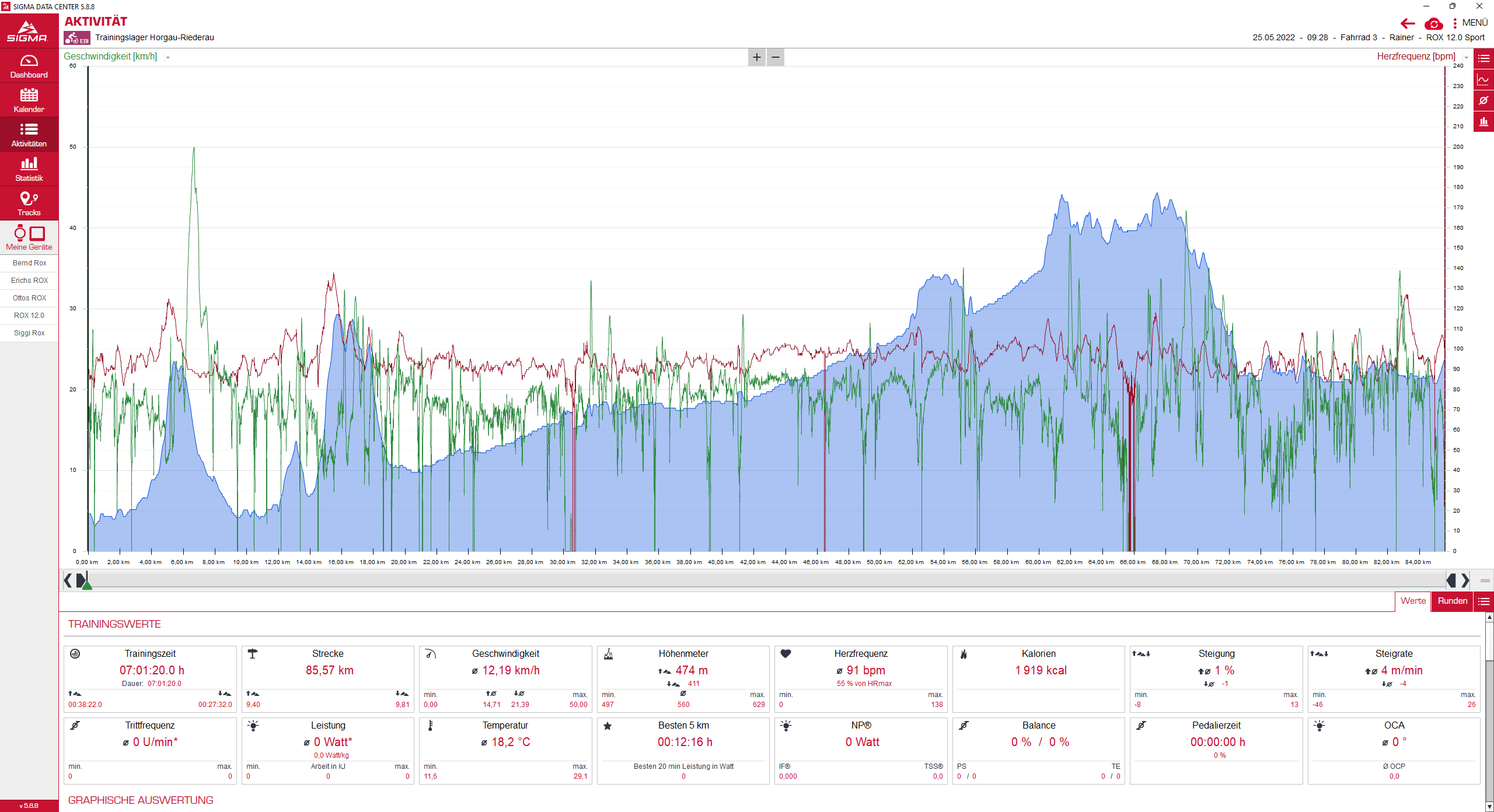Screen dimensions: 1494x812
Task: Collapse the Meine Geräte device list
Action: tap(29, 238)
